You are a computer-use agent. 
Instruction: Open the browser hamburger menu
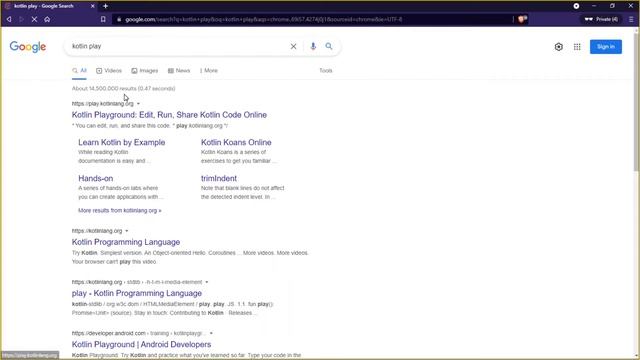(631, 19)
